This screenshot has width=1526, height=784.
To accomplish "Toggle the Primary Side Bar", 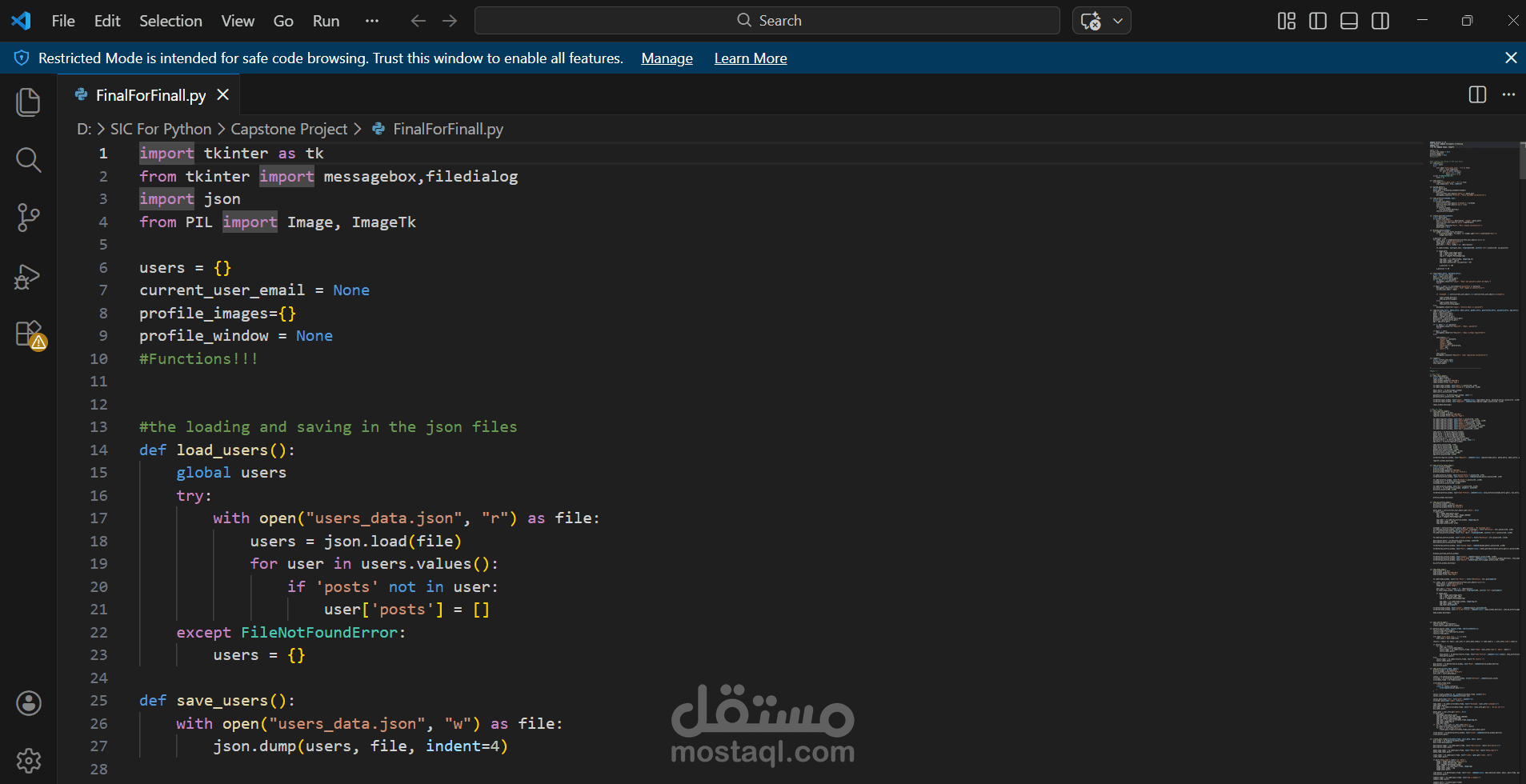I will pos(1318,21).
